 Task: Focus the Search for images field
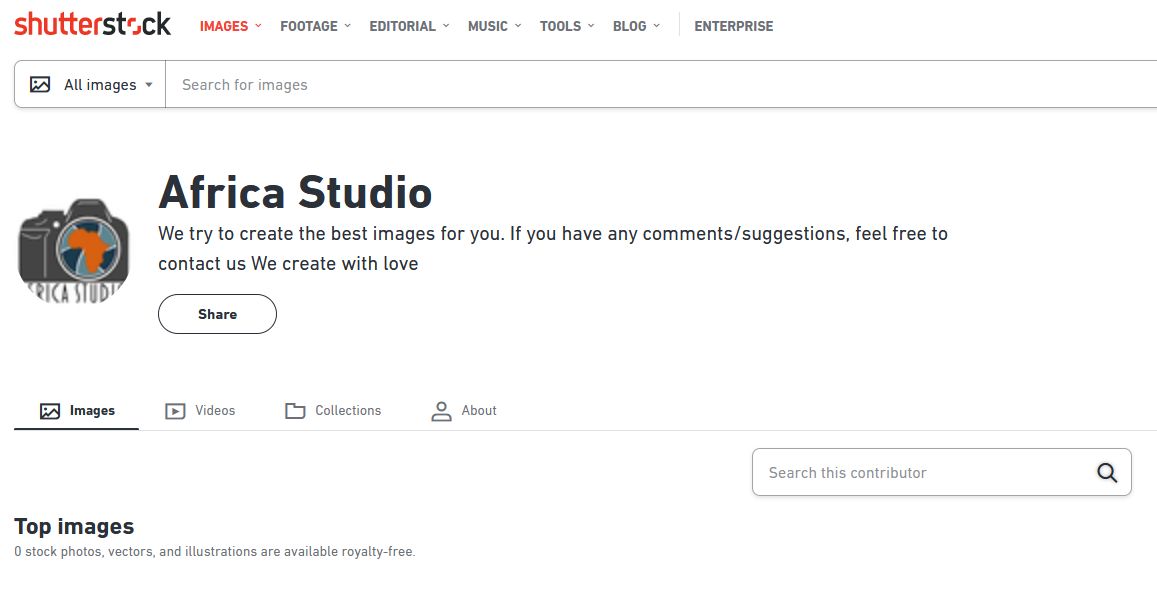tap(660, 84)
